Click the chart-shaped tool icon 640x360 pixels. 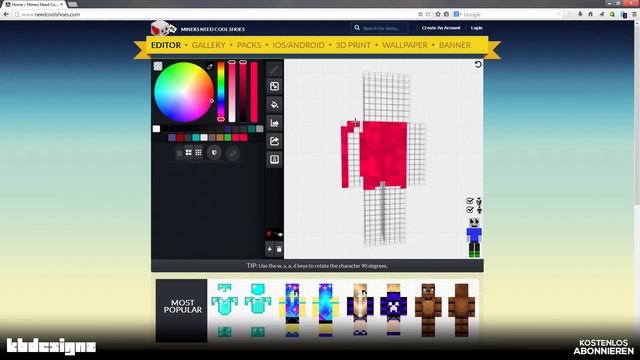click(x=274, y=123)
